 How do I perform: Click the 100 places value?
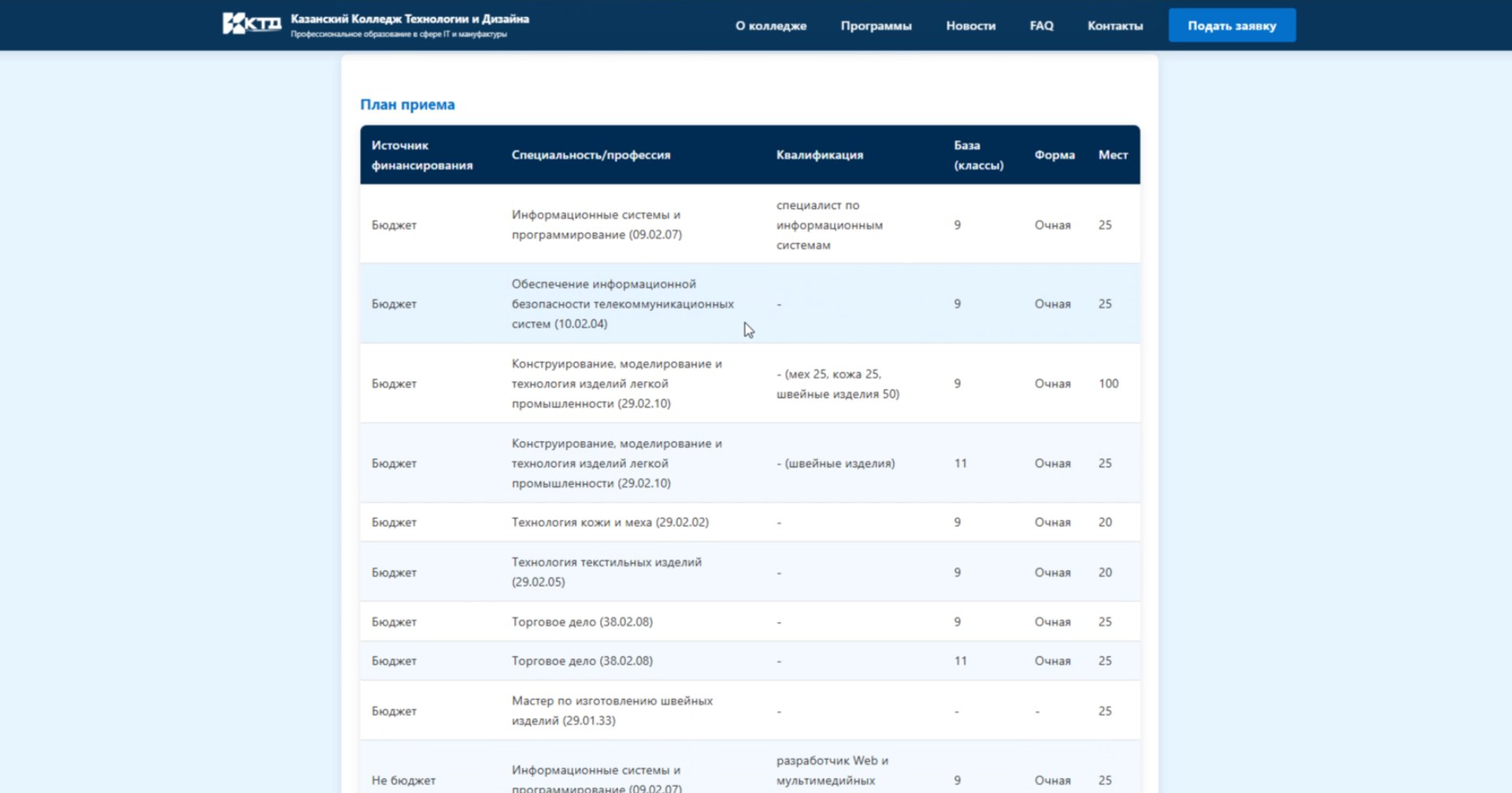[x=1108, y=384]
